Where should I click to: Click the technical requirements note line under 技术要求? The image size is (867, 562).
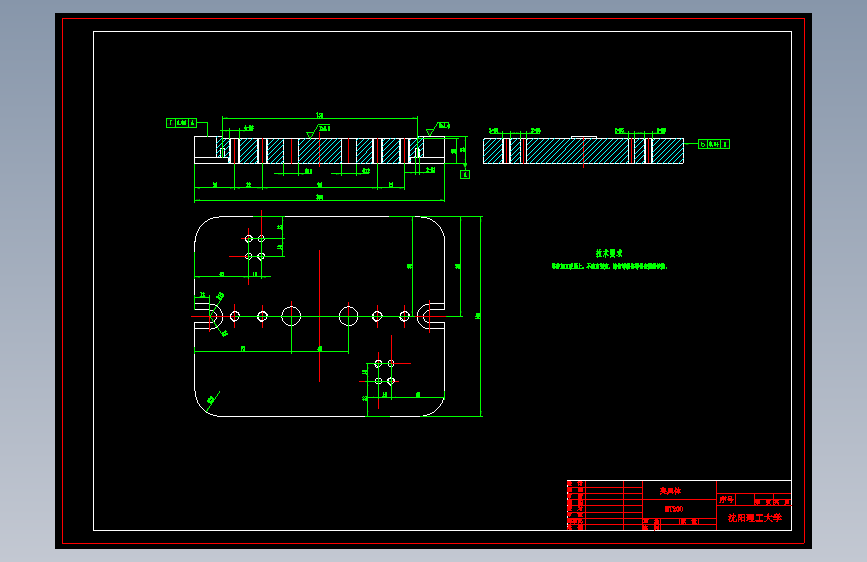pos(609,266)
